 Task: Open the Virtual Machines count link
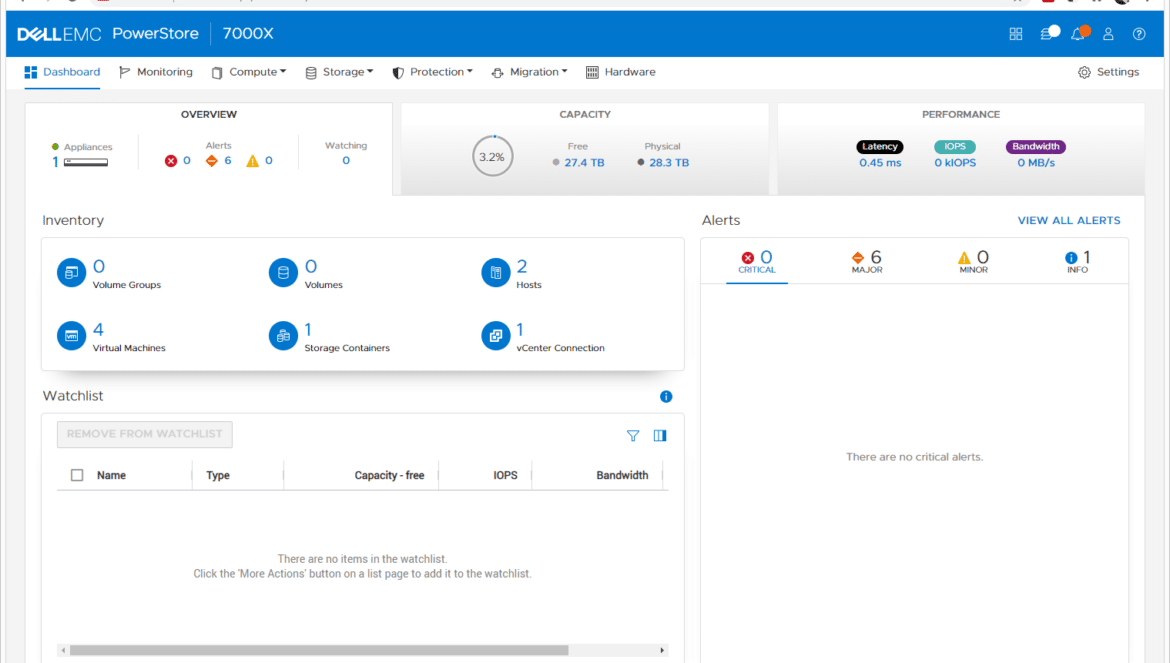pyautogui.click(x=98, y=330)
